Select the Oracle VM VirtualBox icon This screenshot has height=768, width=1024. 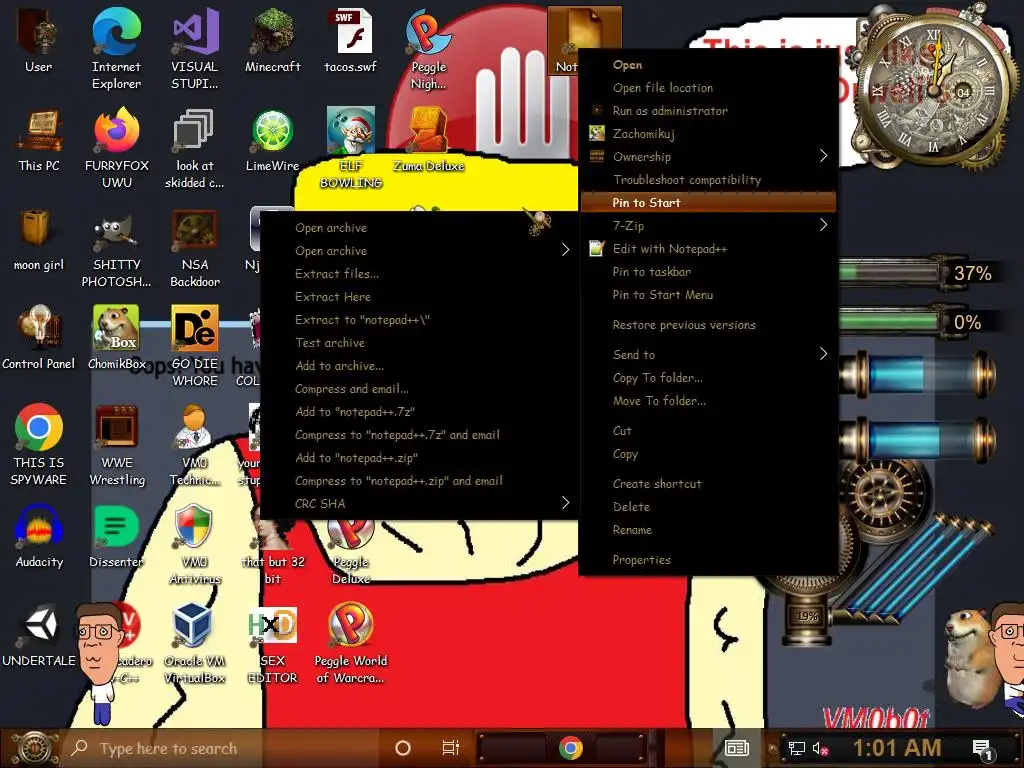pos(195,645)
